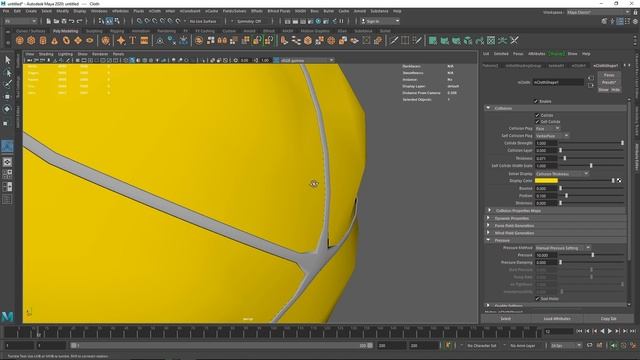Open the Pressure Method dropdown
The width and height of the screenshot is (640, 360).
(x=563, y=248)
